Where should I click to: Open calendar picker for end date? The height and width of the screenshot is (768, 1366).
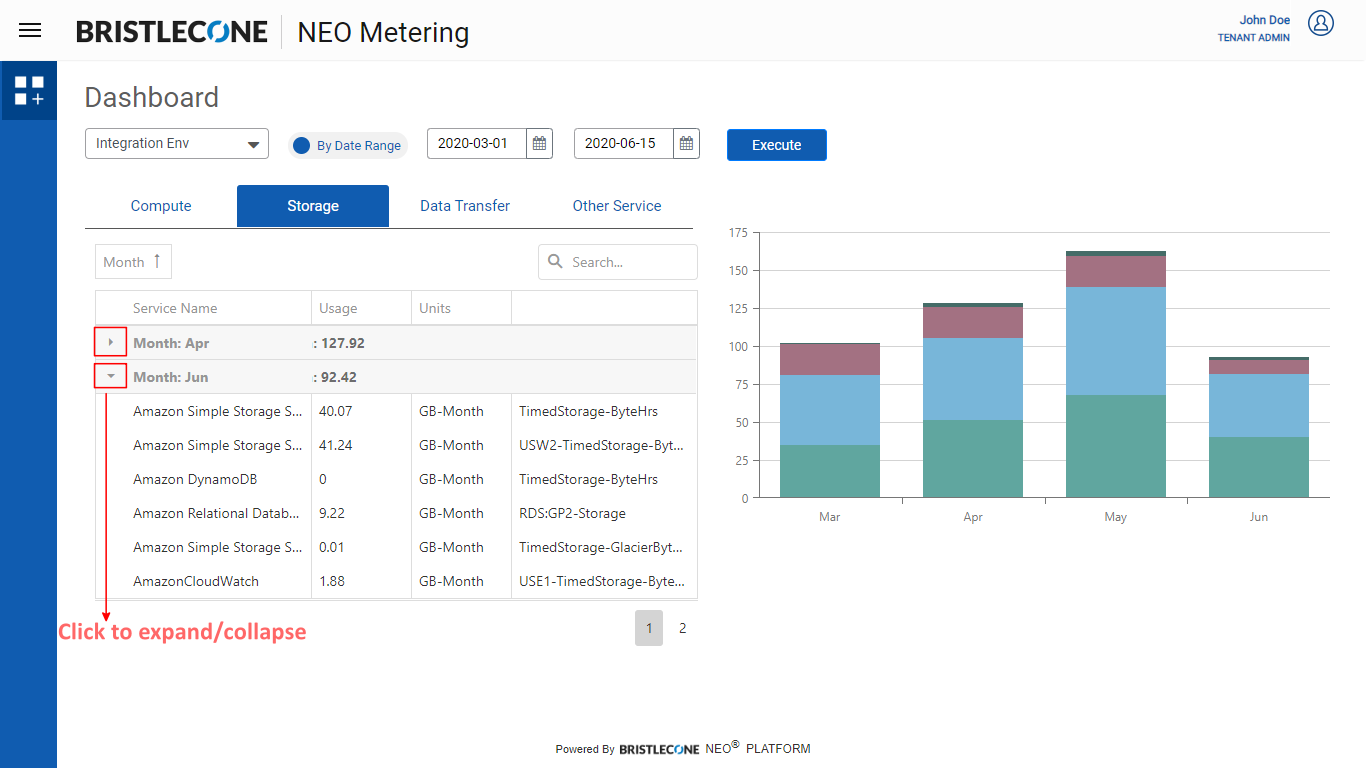pyautogui.click(x=686, y=144)
